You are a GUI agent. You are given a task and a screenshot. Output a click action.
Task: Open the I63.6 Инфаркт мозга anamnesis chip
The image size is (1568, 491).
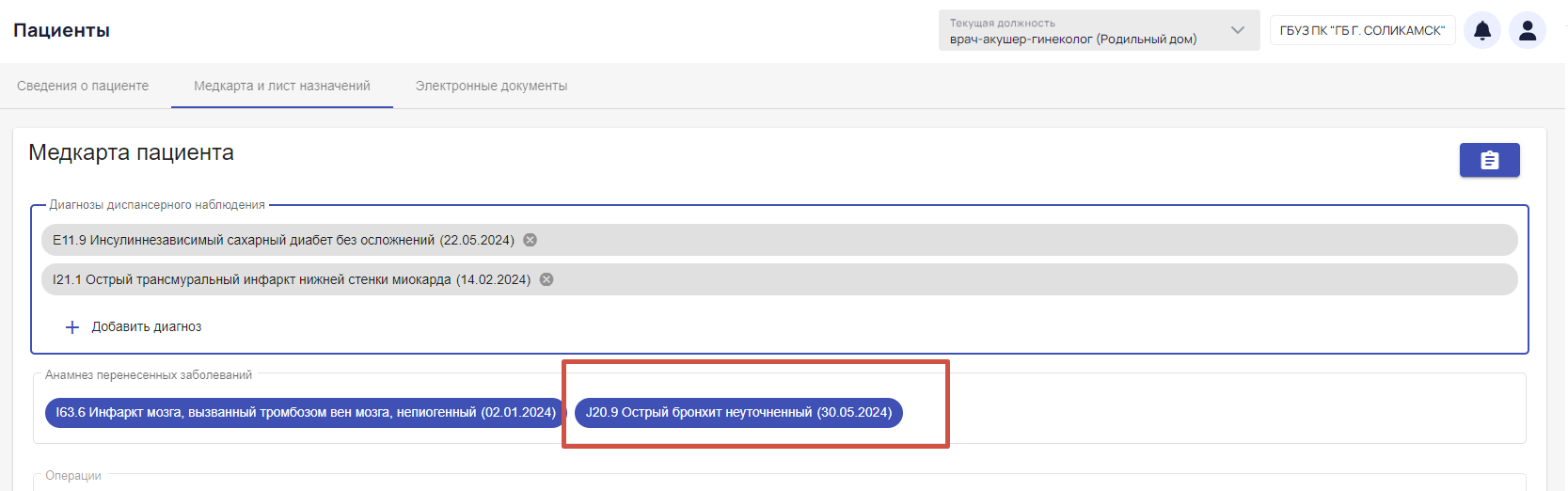[x=306, y=412]
